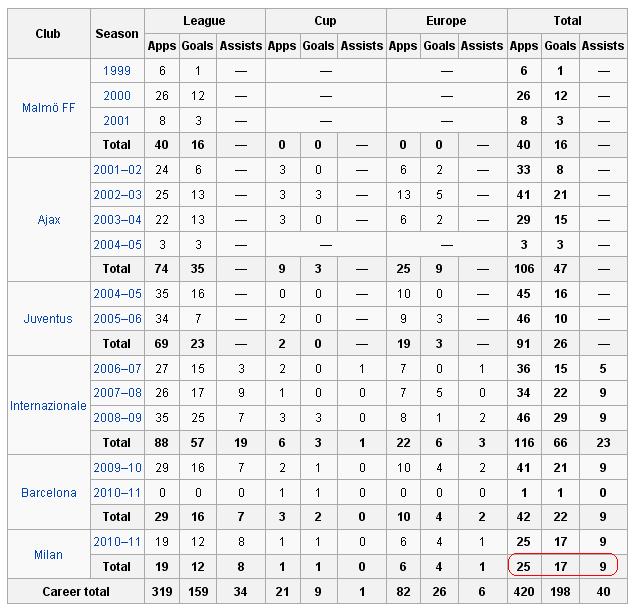
Task: Open the 1999 season link
Action: pos(117,71)
